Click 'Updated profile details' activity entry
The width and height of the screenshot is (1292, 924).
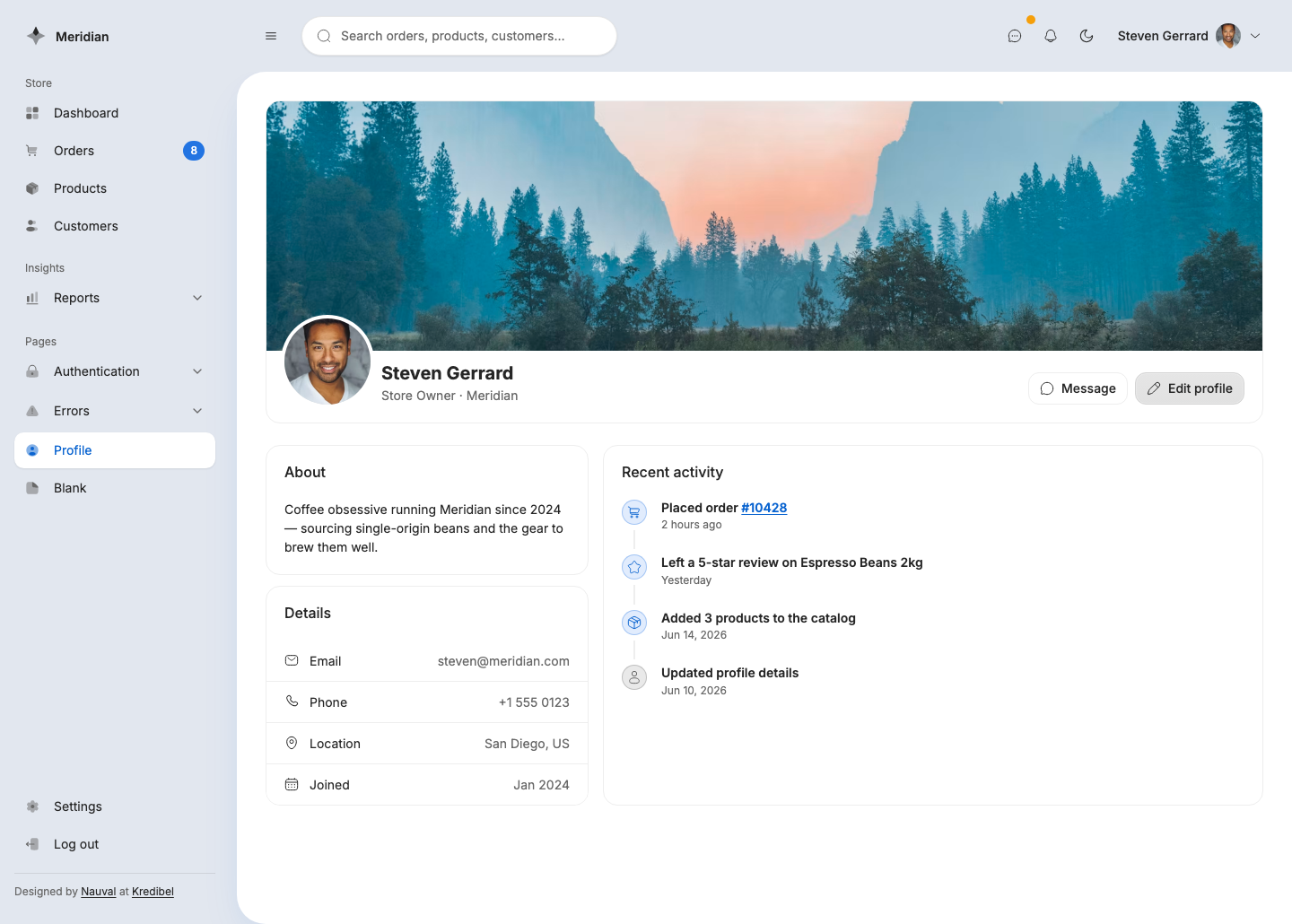[x=729, y=673]
